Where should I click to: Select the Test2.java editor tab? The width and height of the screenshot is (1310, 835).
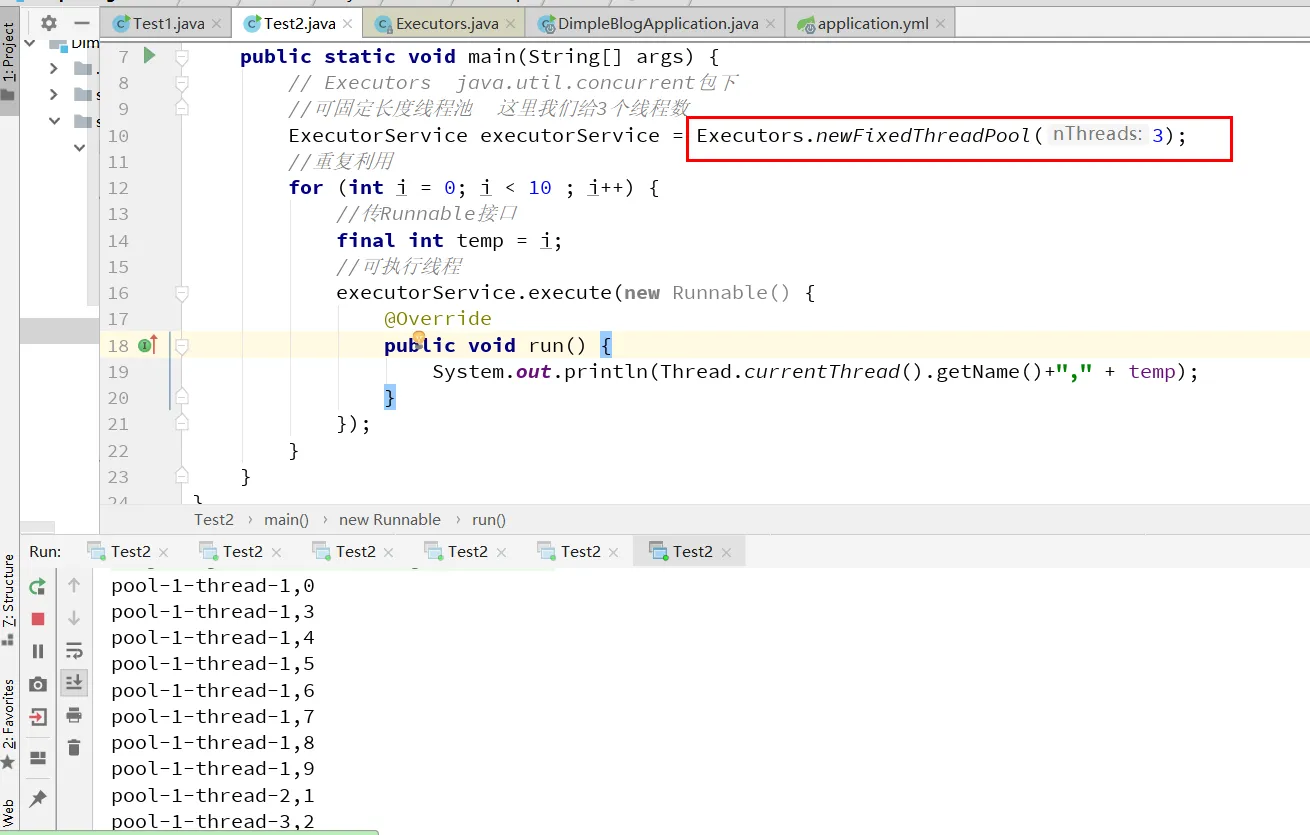click(297, 23)
